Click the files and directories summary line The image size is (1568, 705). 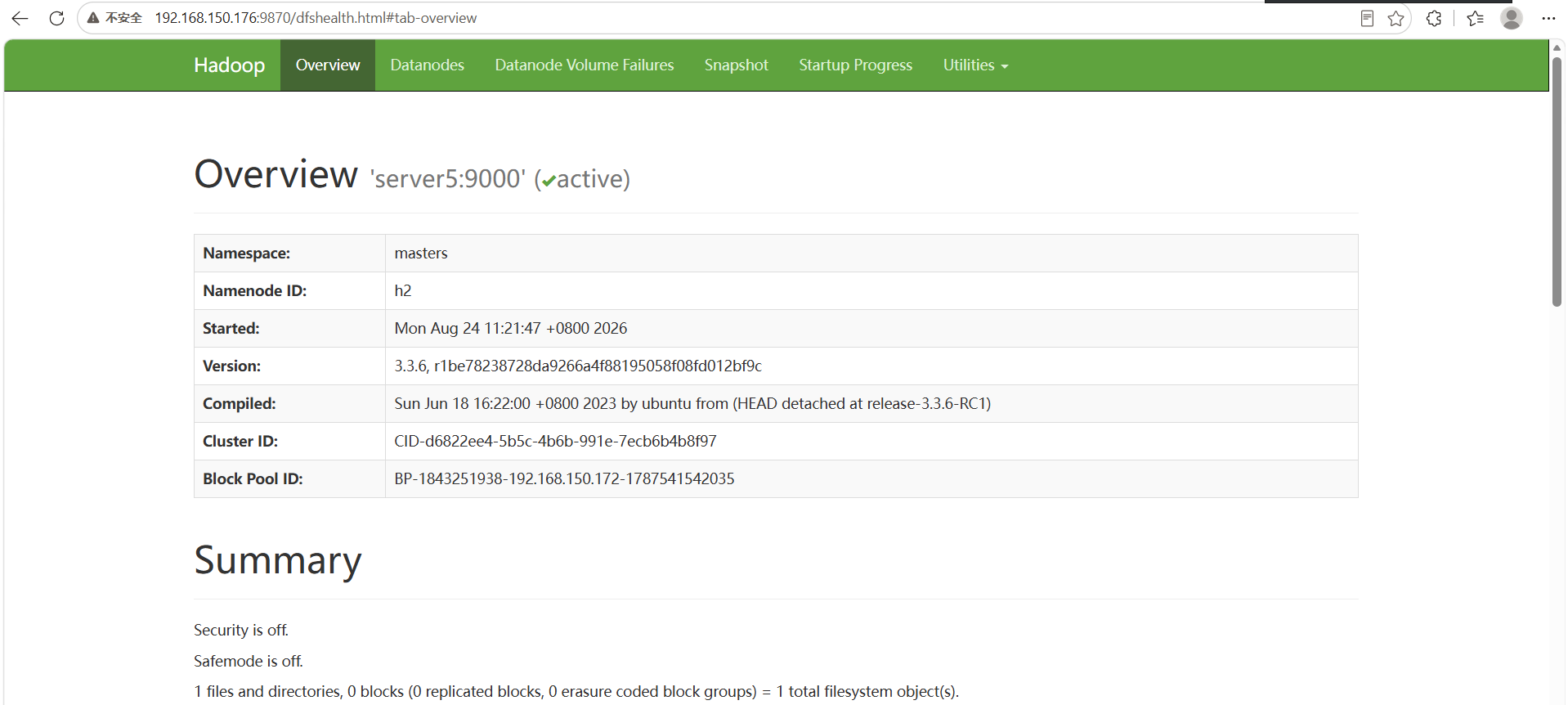[576, 692]
